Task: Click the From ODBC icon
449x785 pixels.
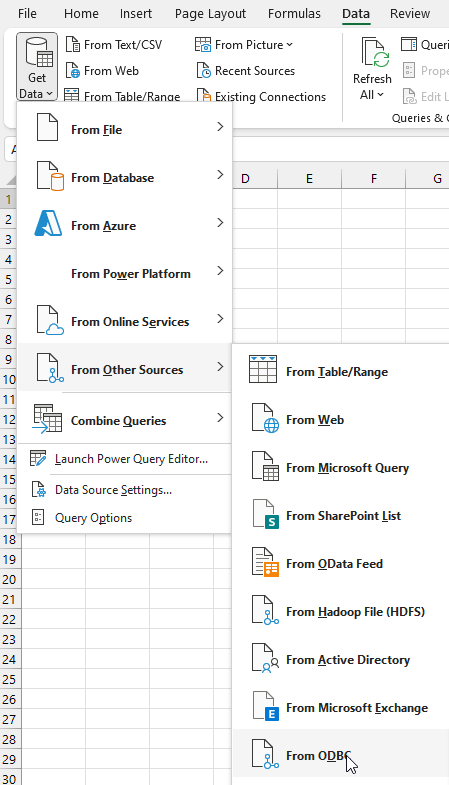Action: tap(265, 754)
